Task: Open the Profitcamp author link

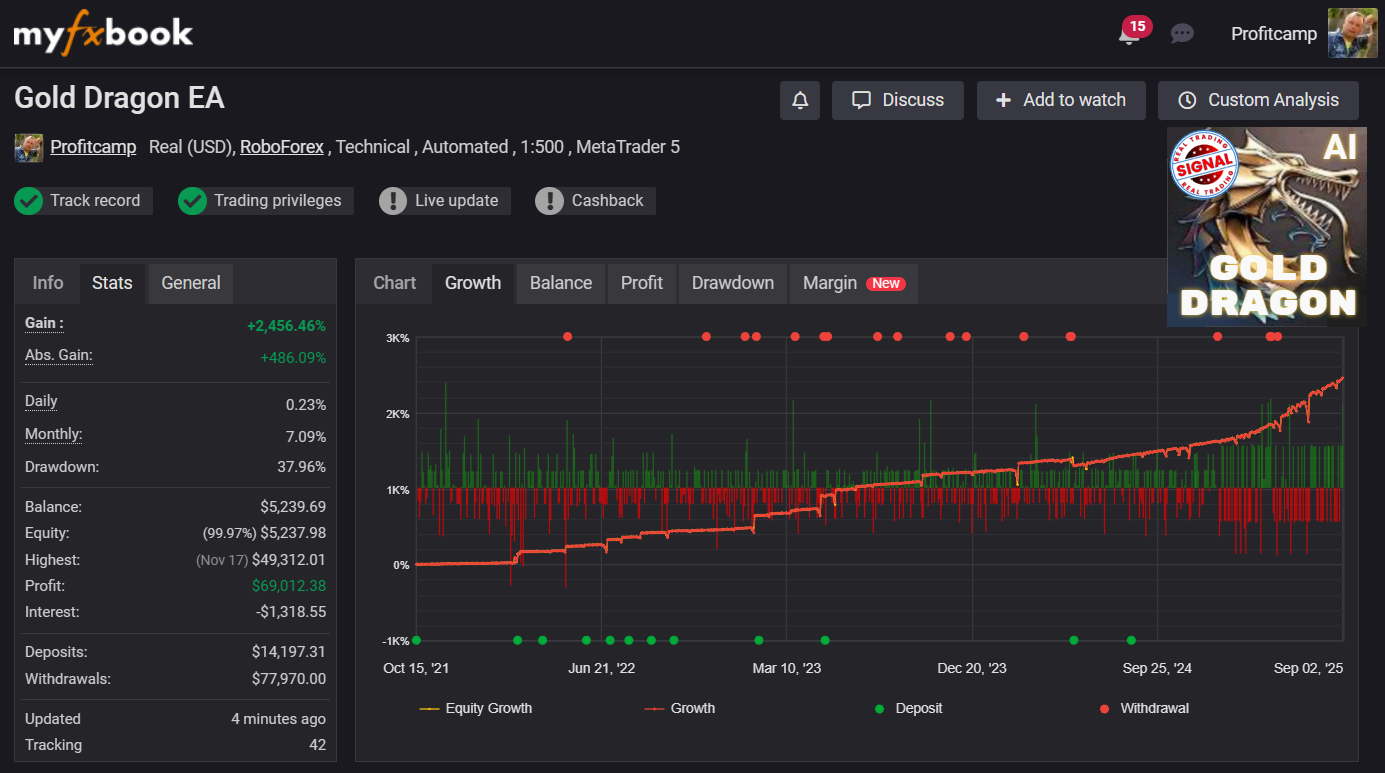Action: coord(93,147)
